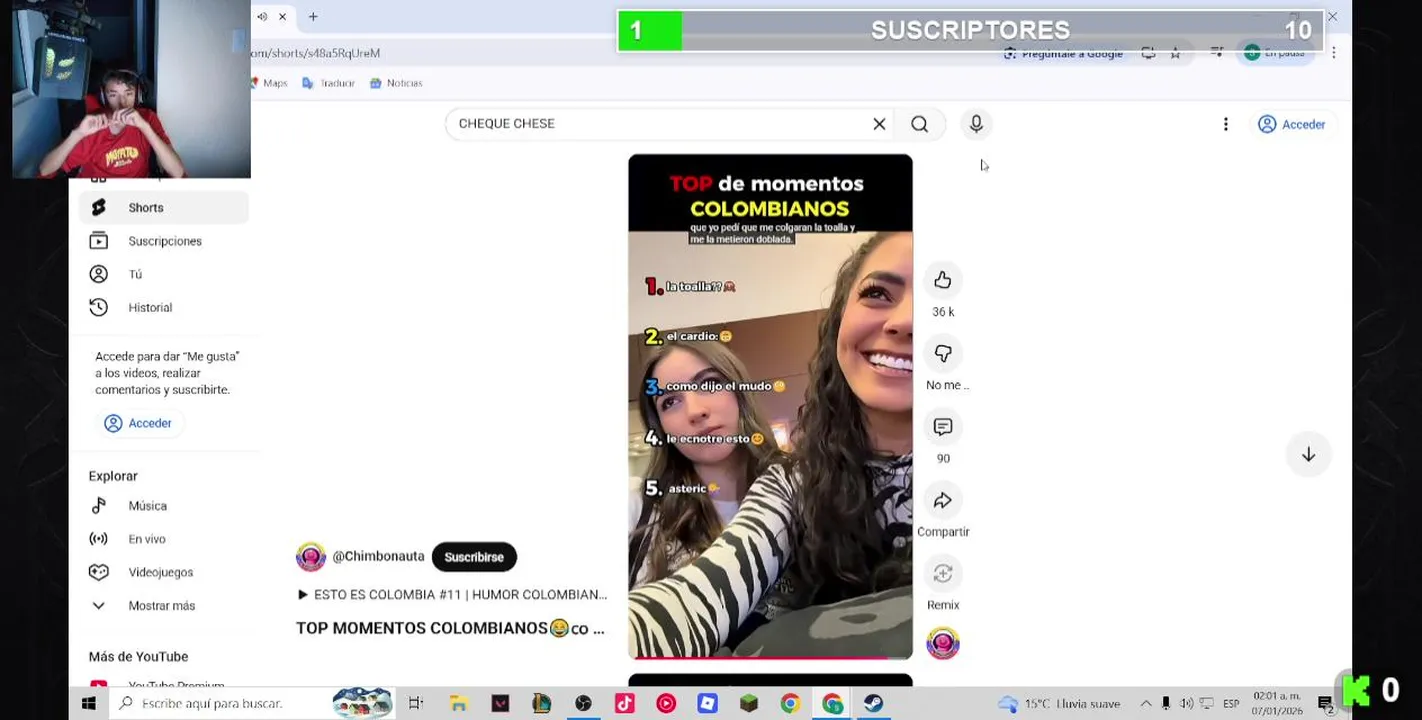Screen dimensions: 1422x720
Task: Dislike the short via No me gusta
Action: click(x=943, y=354)
